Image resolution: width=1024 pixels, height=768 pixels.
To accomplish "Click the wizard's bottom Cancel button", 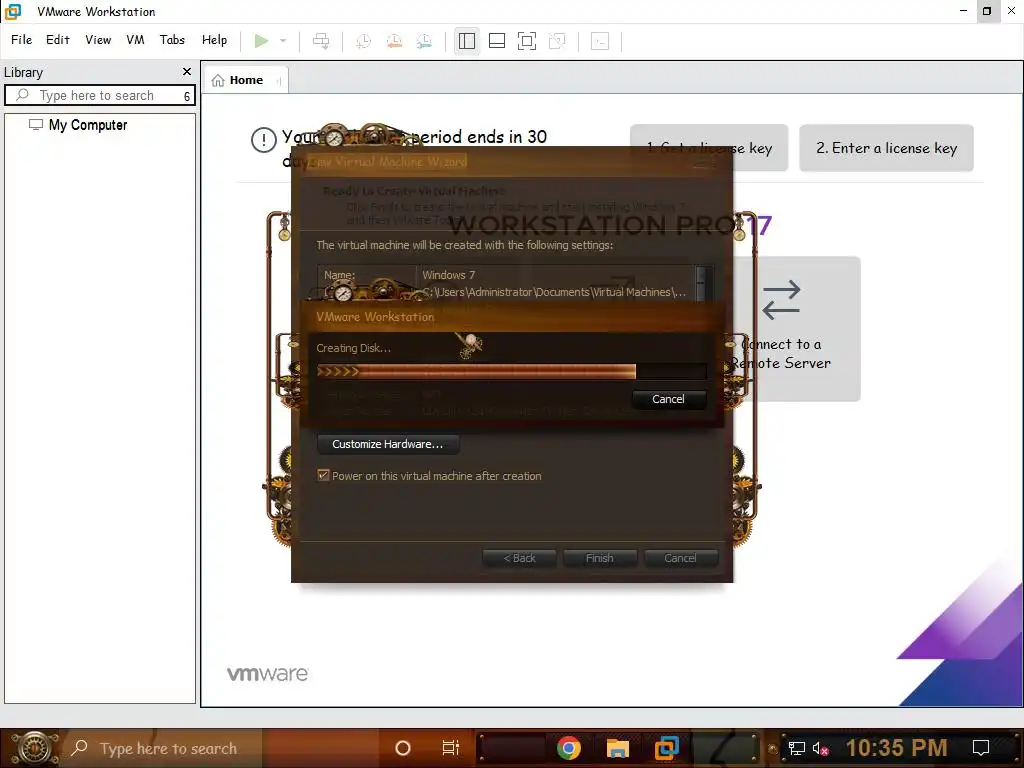I will 680,558.
